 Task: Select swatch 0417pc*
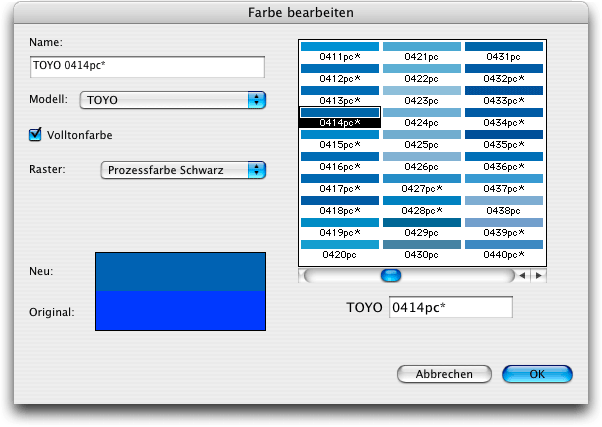point(340,183)
